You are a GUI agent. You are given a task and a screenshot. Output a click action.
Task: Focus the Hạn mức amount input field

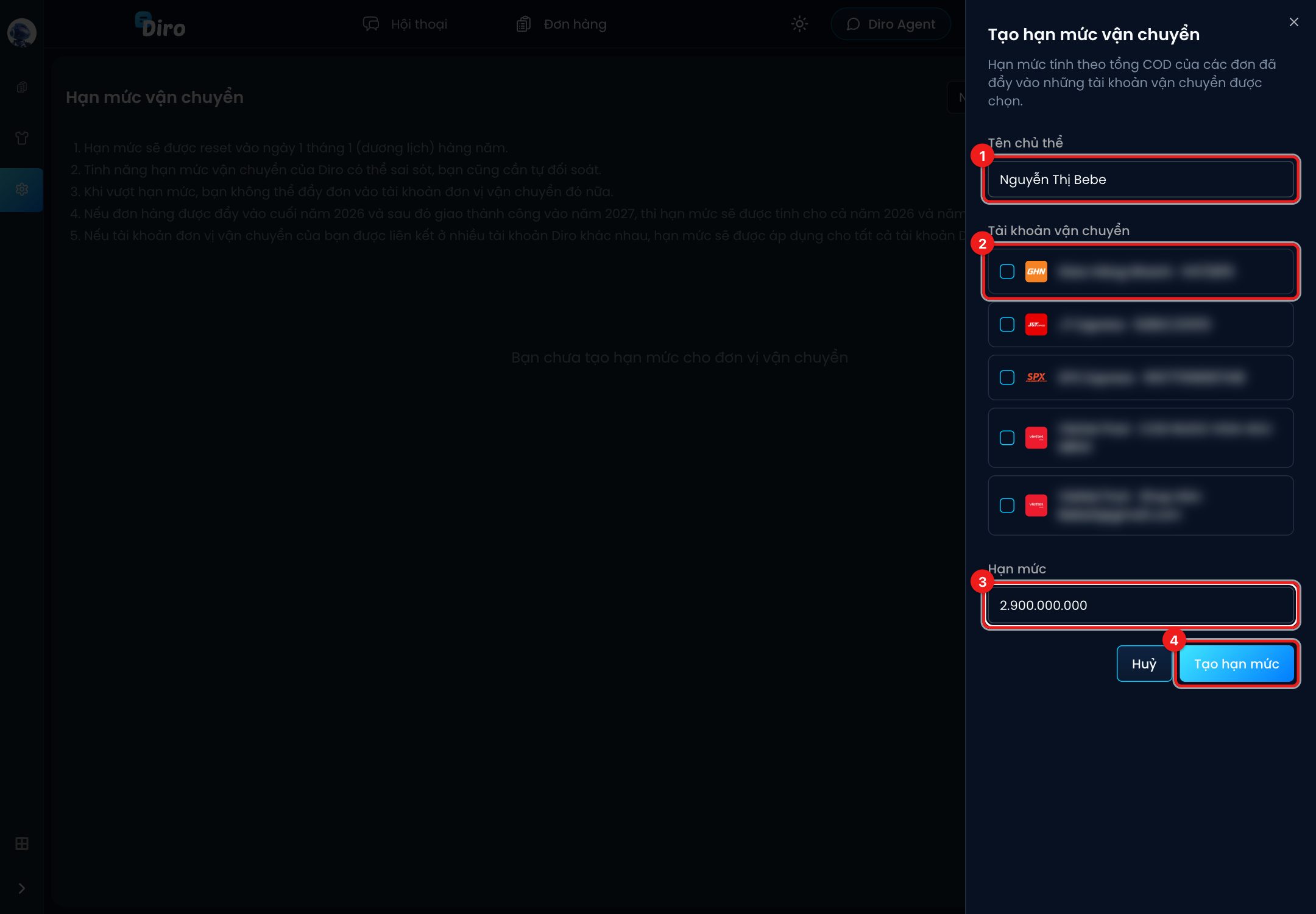1141,605
